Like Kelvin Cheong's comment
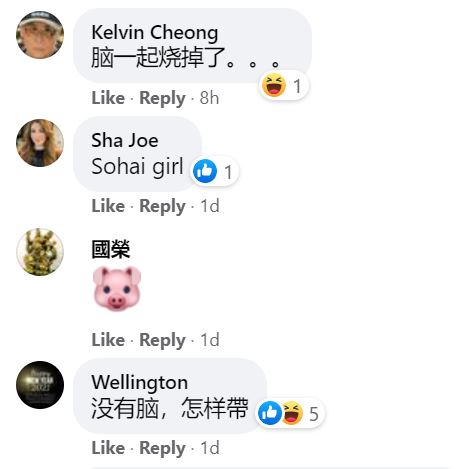464x469 pixels. coord(108,98)
